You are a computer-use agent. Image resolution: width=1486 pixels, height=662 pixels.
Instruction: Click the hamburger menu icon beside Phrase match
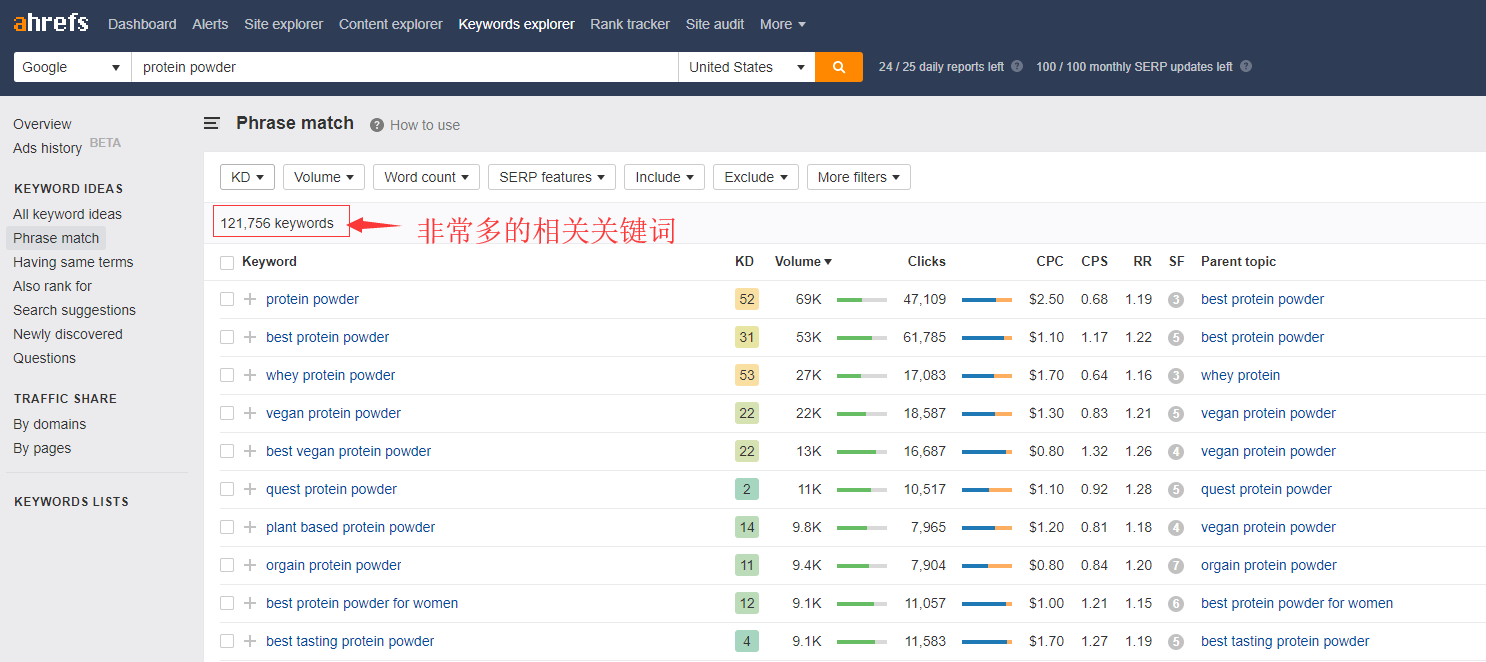coord(212,124)
